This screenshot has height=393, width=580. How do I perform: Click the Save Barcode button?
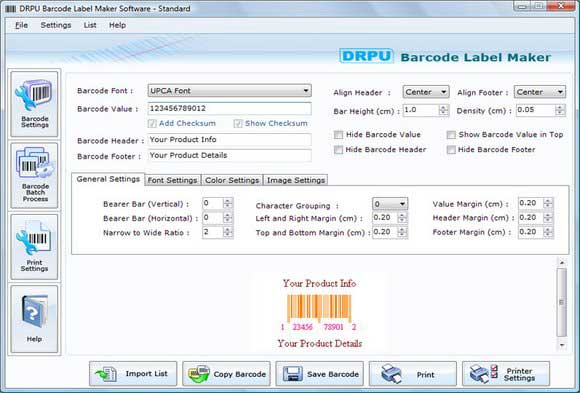click(320, 374)
